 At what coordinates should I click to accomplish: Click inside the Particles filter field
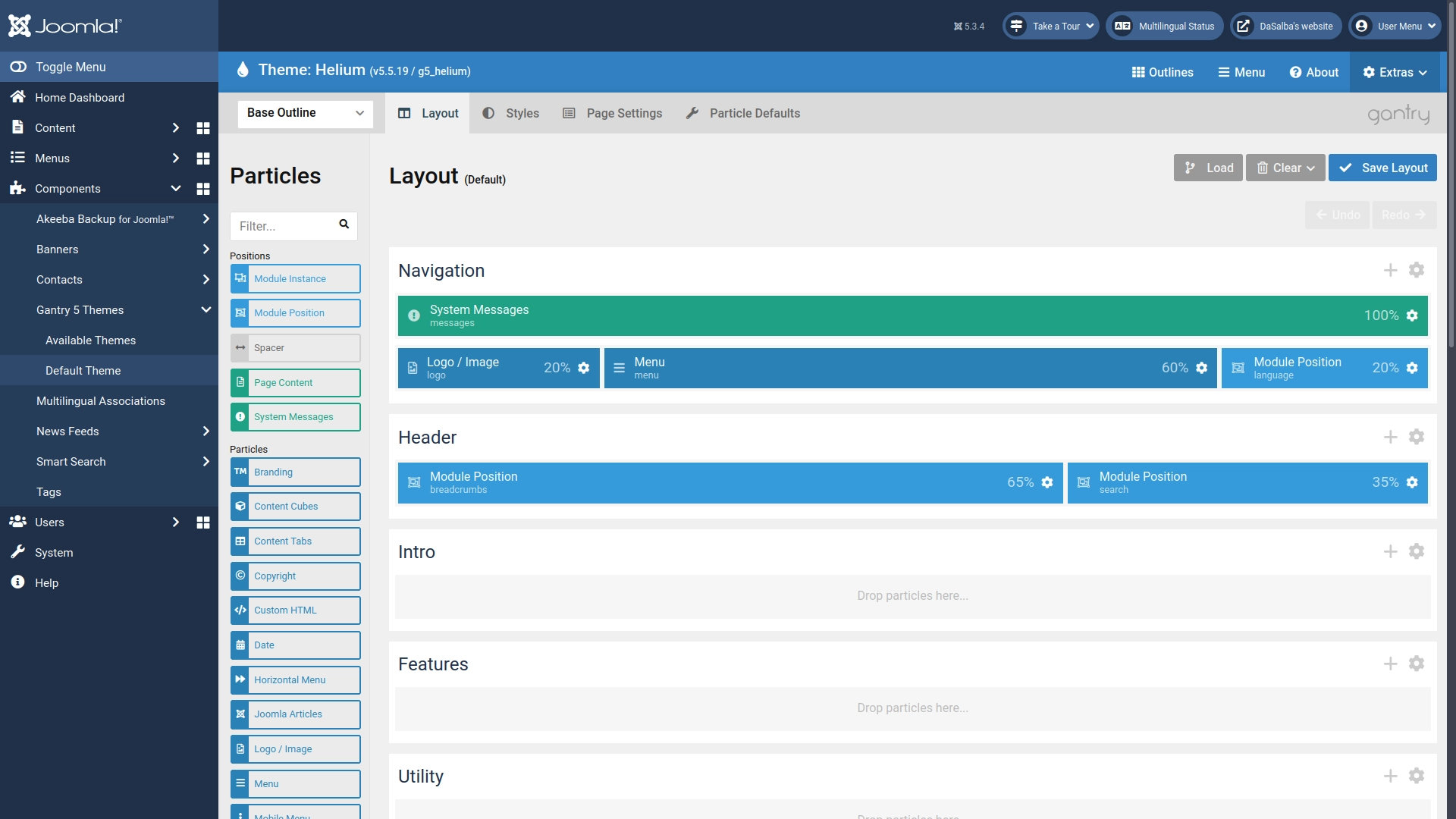click(288, 225)
